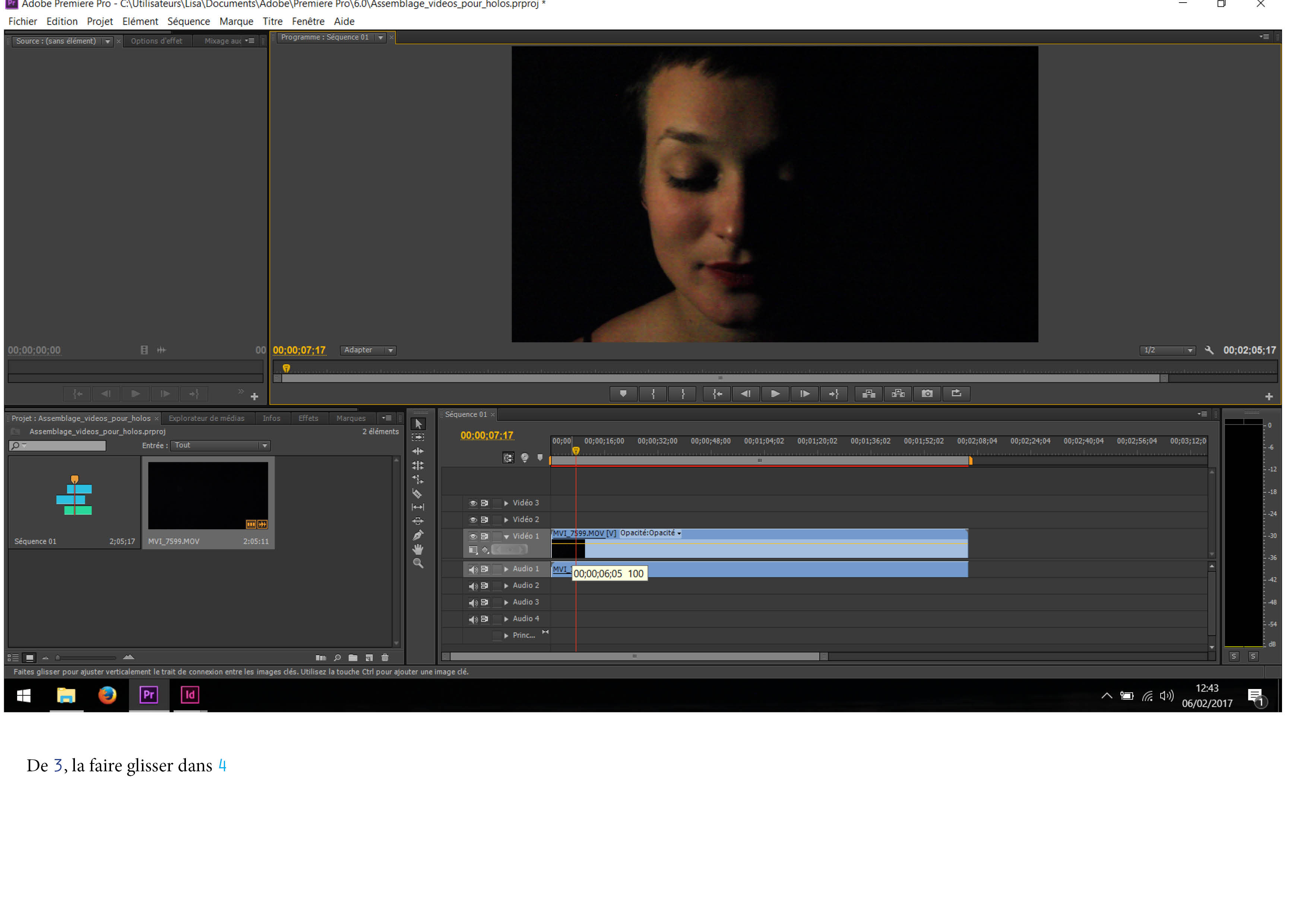Collapse the Vidéo 1 track triangle
Image resolution: width=1307 pixels, height=924 pixels.
point(506,537)
